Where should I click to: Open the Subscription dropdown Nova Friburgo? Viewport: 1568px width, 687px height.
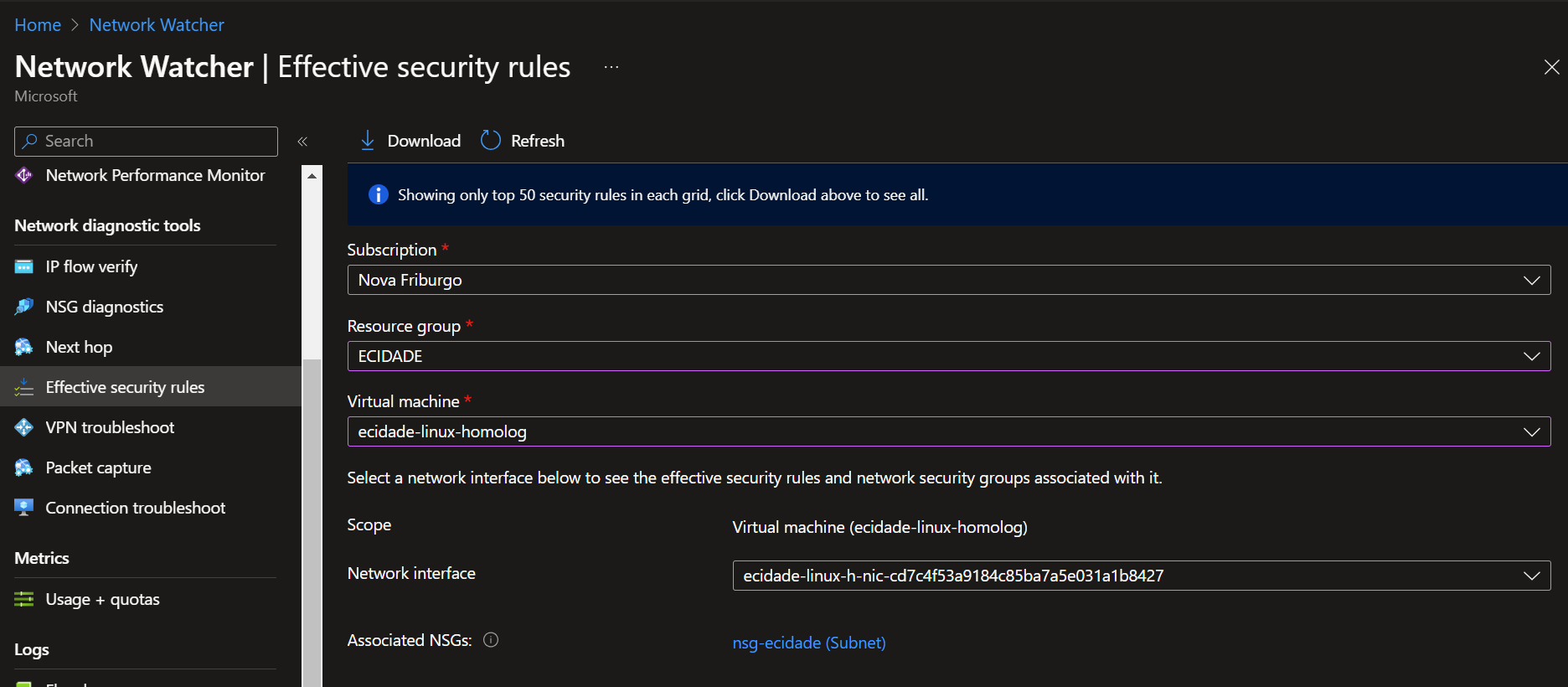pyautogui.click(x=949, y=280)
